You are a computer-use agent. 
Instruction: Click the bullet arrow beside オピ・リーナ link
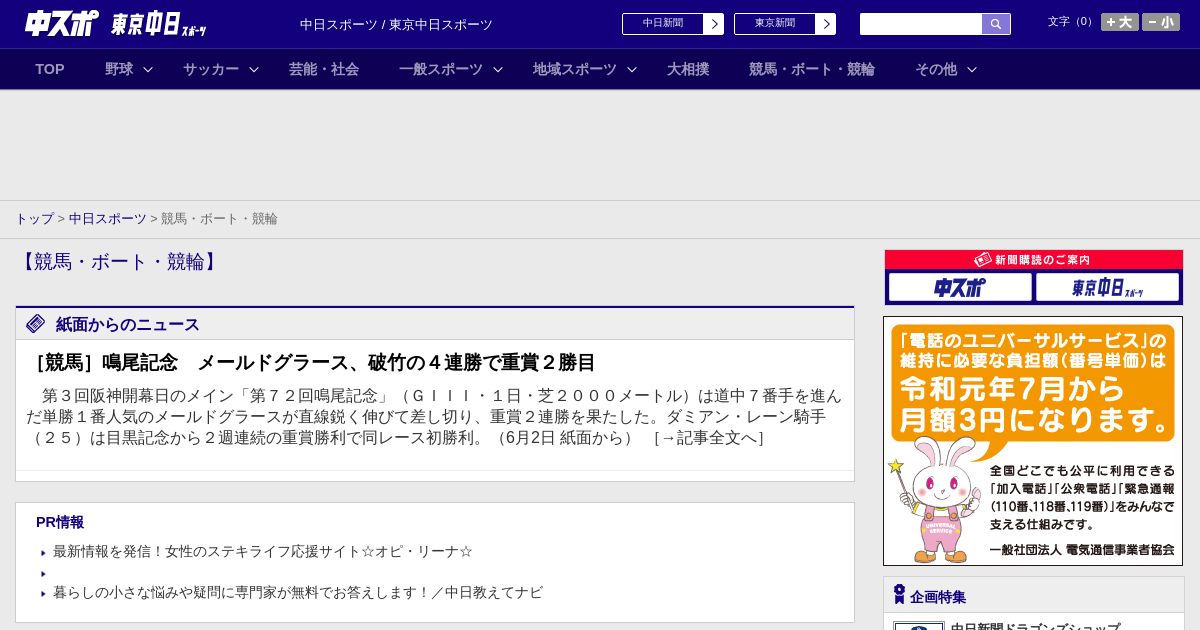tap(44, 553)
